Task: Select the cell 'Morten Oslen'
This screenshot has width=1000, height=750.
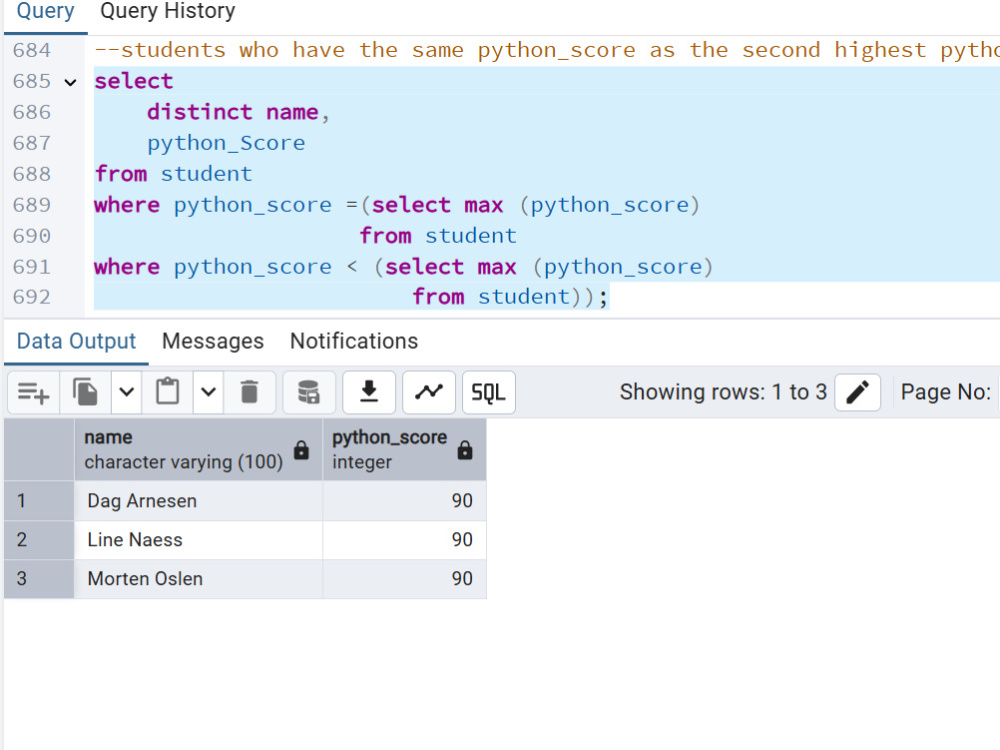Action: (198, 578)
